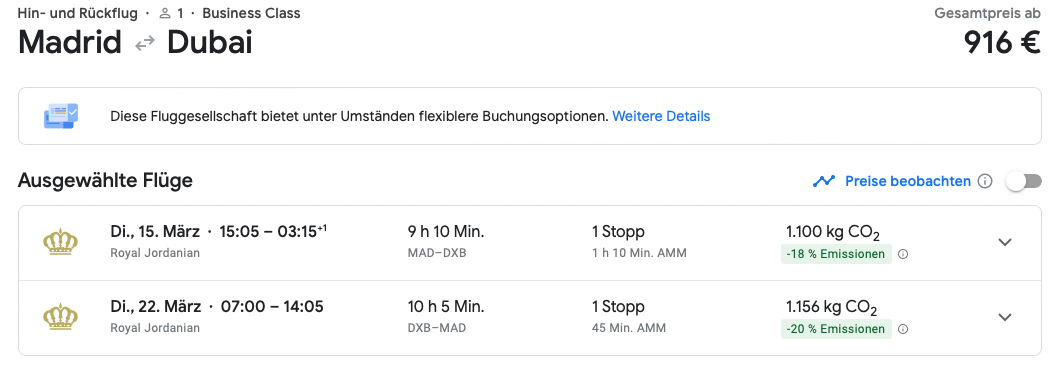Click the -20 % Emissionen badge
Screen dimensions: 1050x365
836,330
